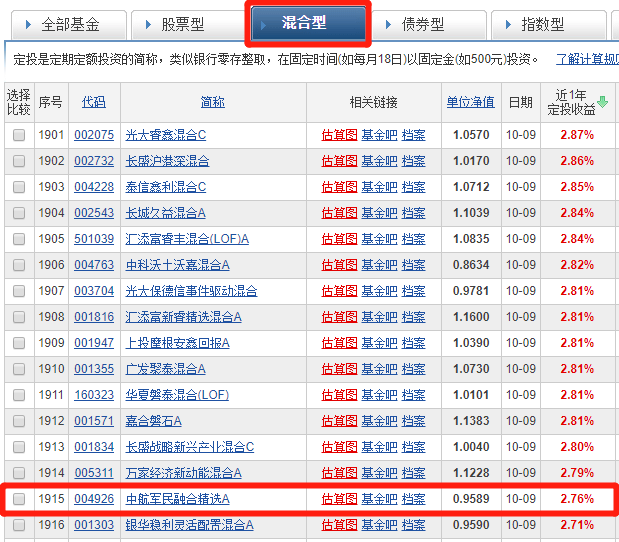Open the 长盛战略新兴产业混合C link
This screenshot has width=619, height=542.
click(x=189, y=447)
